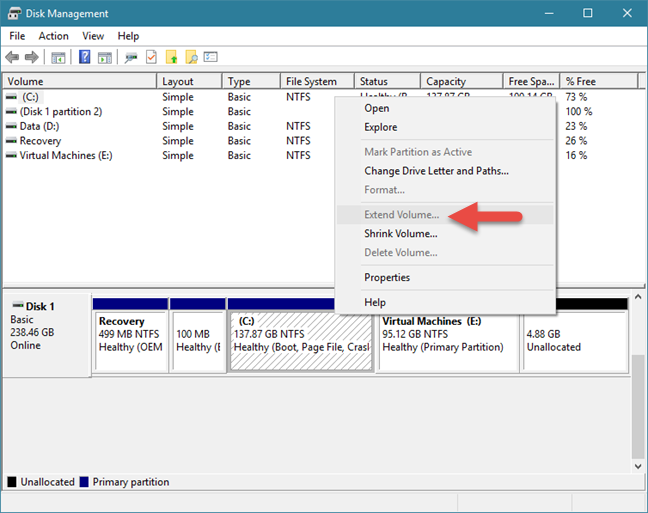This screenshot has height=513, width=648.
Task: Open the Help menu in menu bar
Action: (128, 36)
